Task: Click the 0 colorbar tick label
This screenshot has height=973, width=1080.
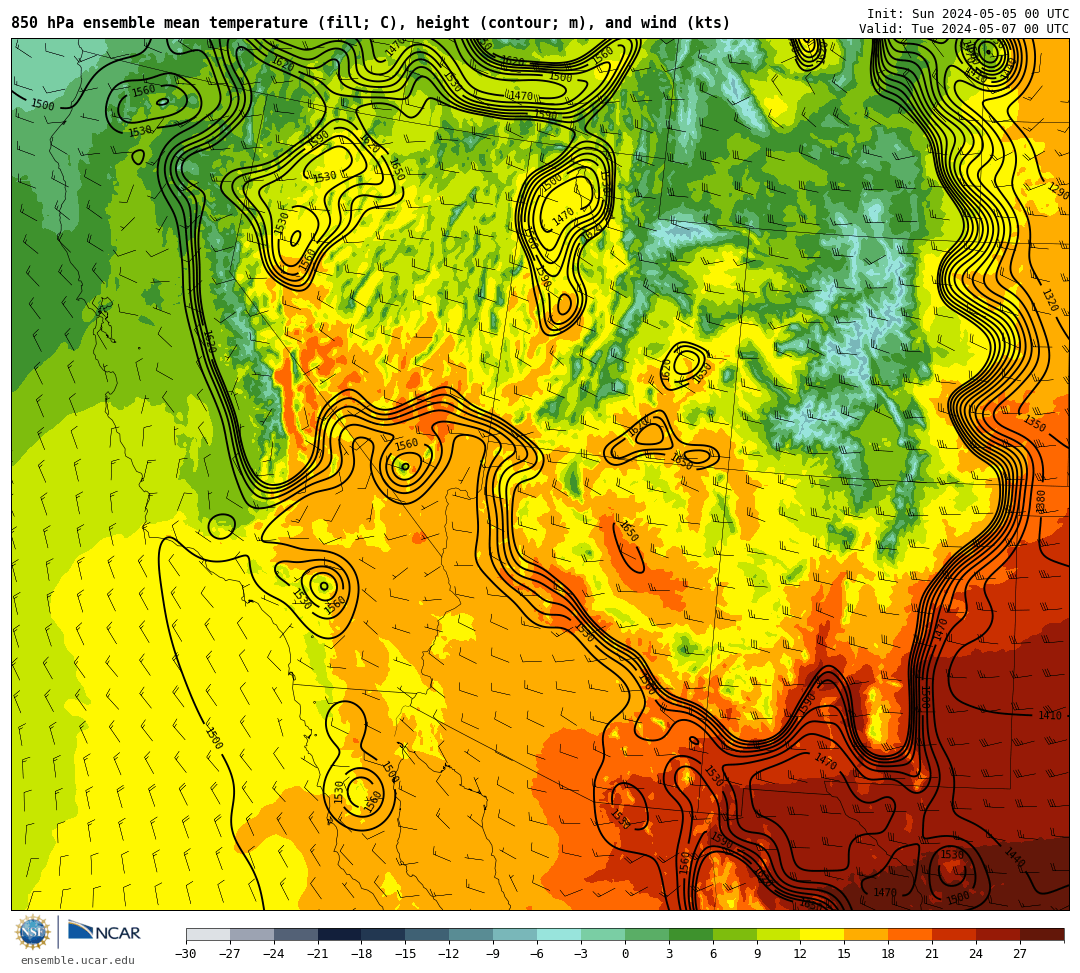Action: 625,954
